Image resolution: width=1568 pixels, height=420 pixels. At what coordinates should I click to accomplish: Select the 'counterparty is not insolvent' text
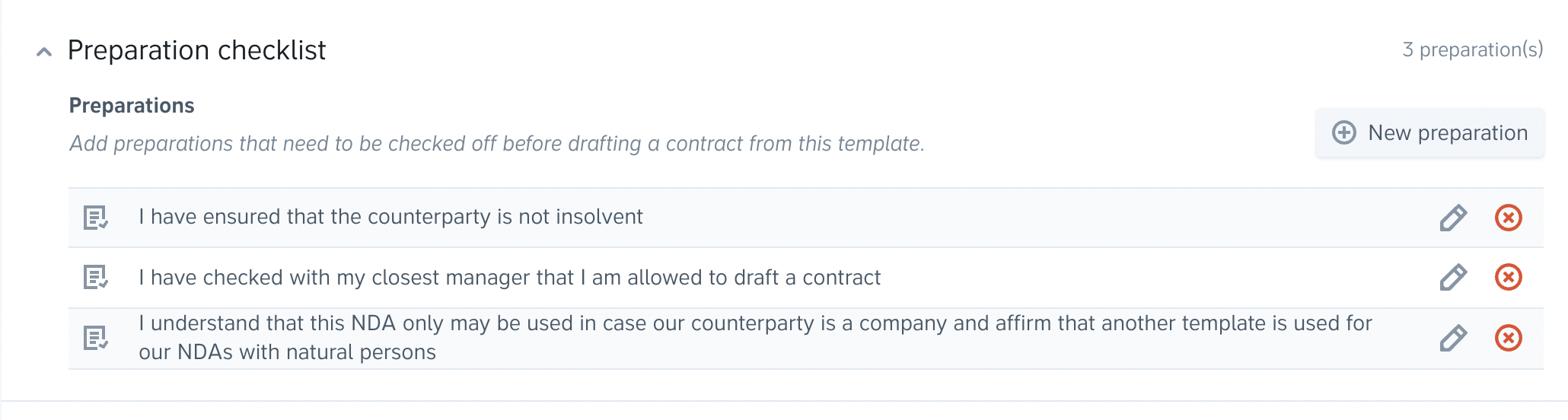tap(390, 217)
